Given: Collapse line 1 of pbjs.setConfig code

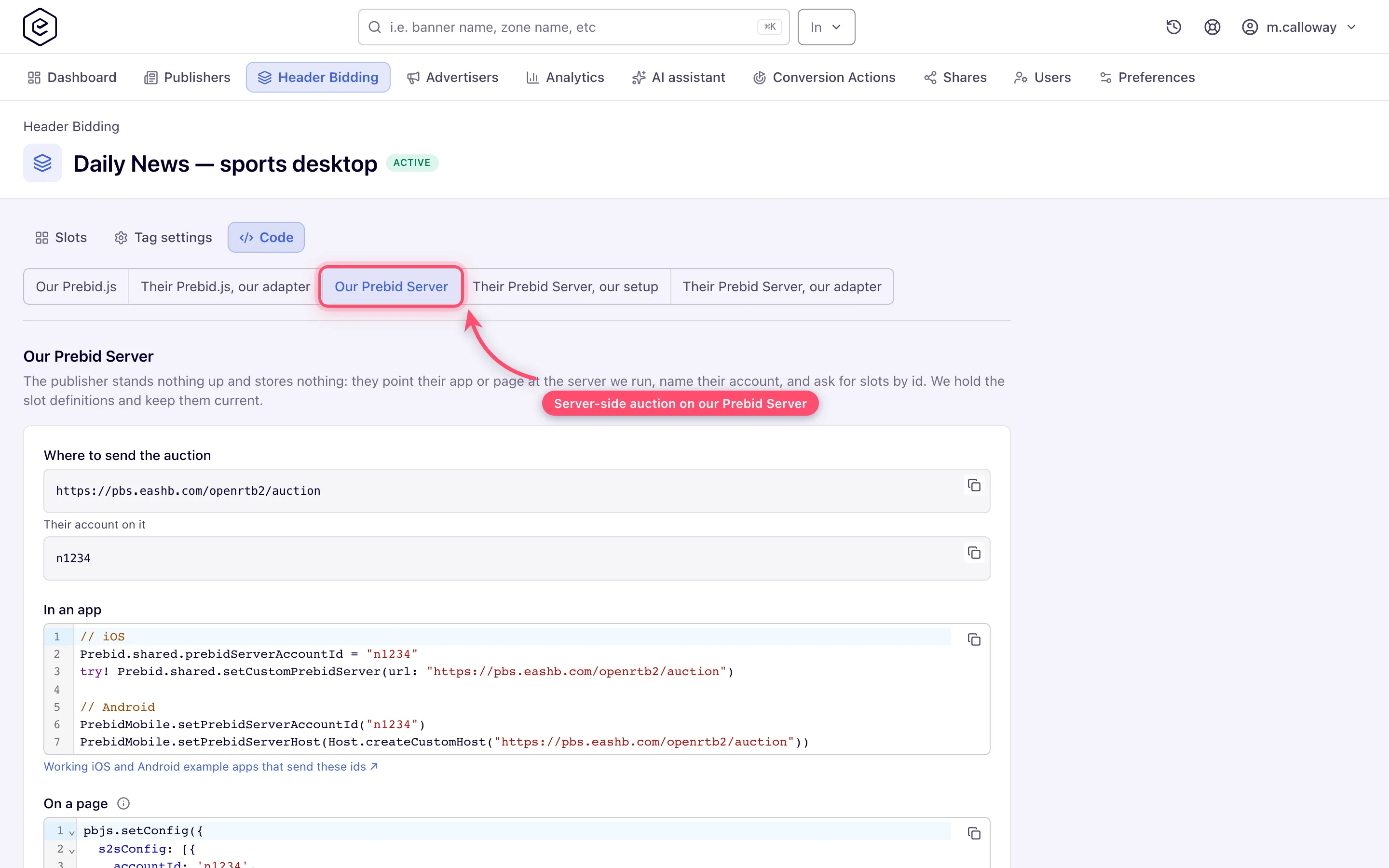Looking at the screenshot, I should click(72, 832).
